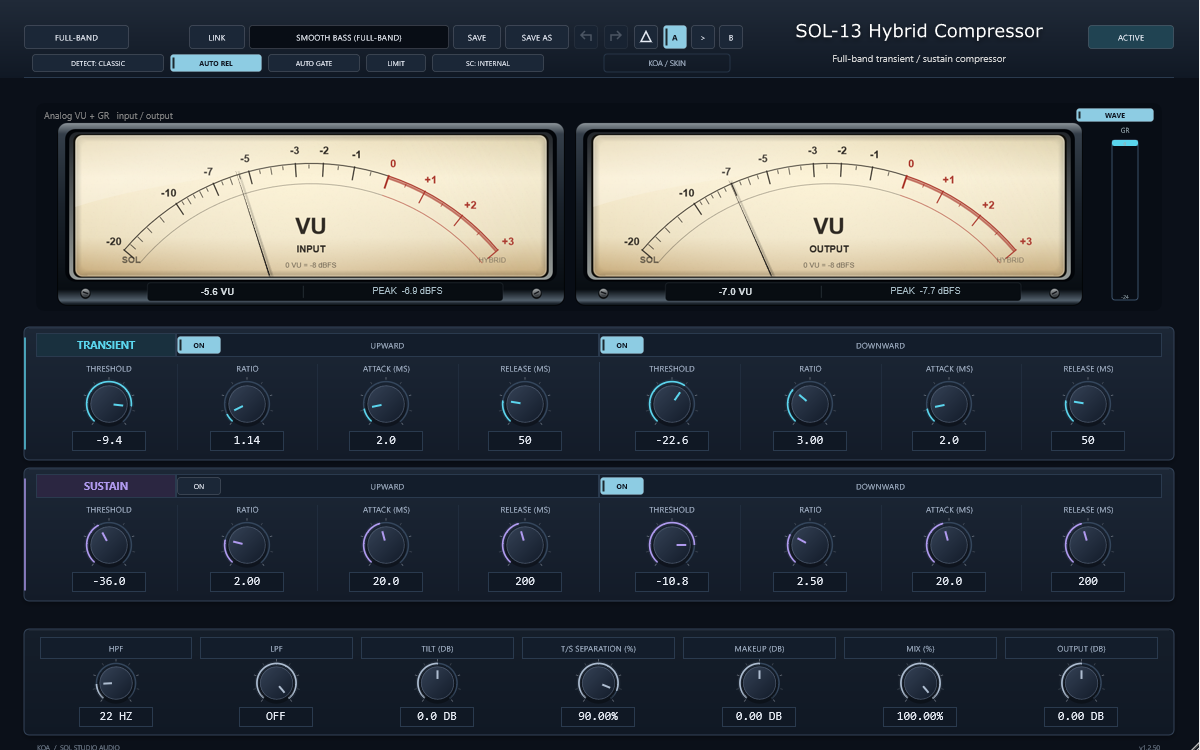Select the B preset slot
This screenshot has height=750, width=1200.
pyautogui.click(x=731, y=38)
